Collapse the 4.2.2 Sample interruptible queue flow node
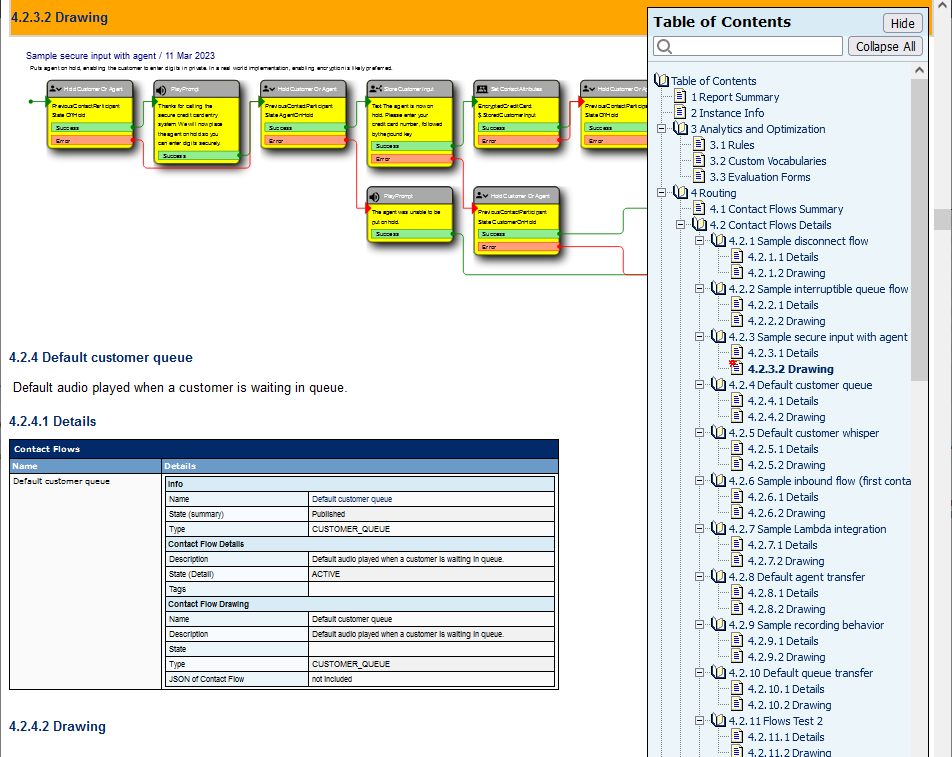952x757 pixels. click(x=699, y=288)
